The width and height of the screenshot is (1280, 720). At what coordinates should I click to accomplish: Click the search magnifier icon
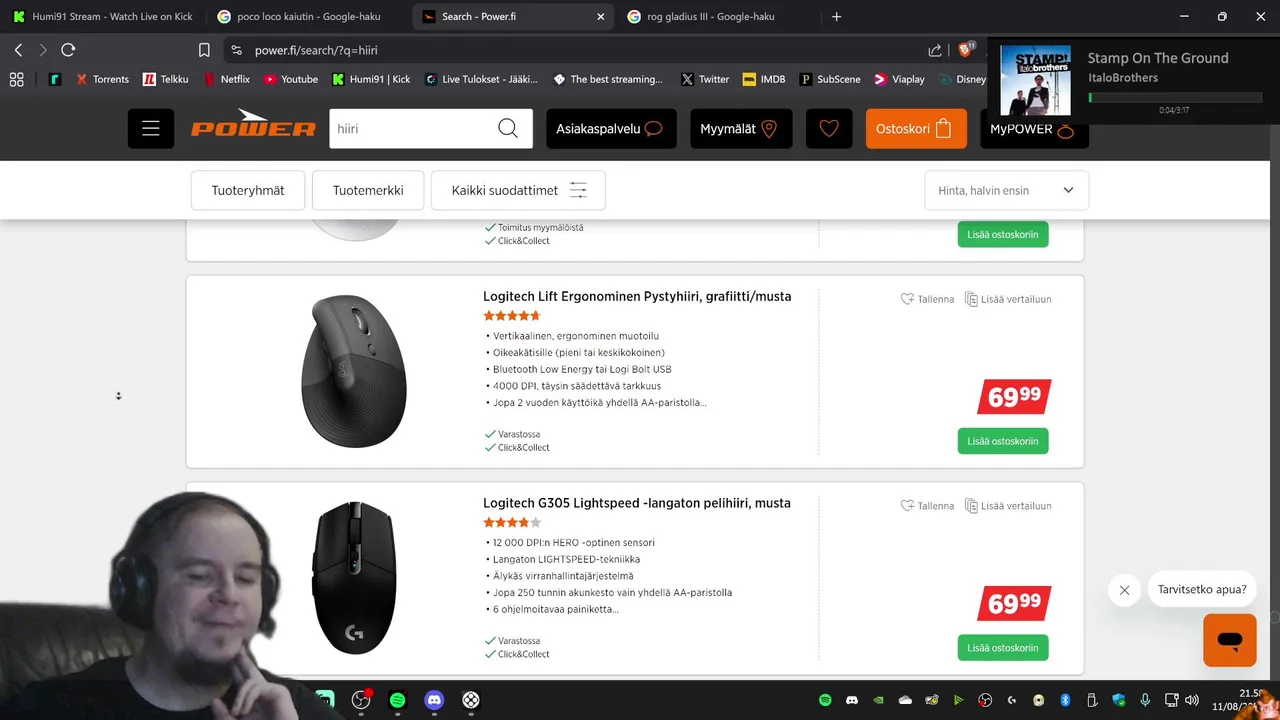coord(508,129)
